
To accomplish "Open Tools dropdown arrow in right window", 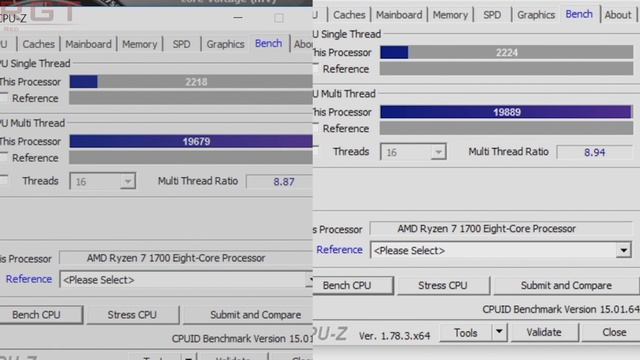I will [x=499, y=332].
